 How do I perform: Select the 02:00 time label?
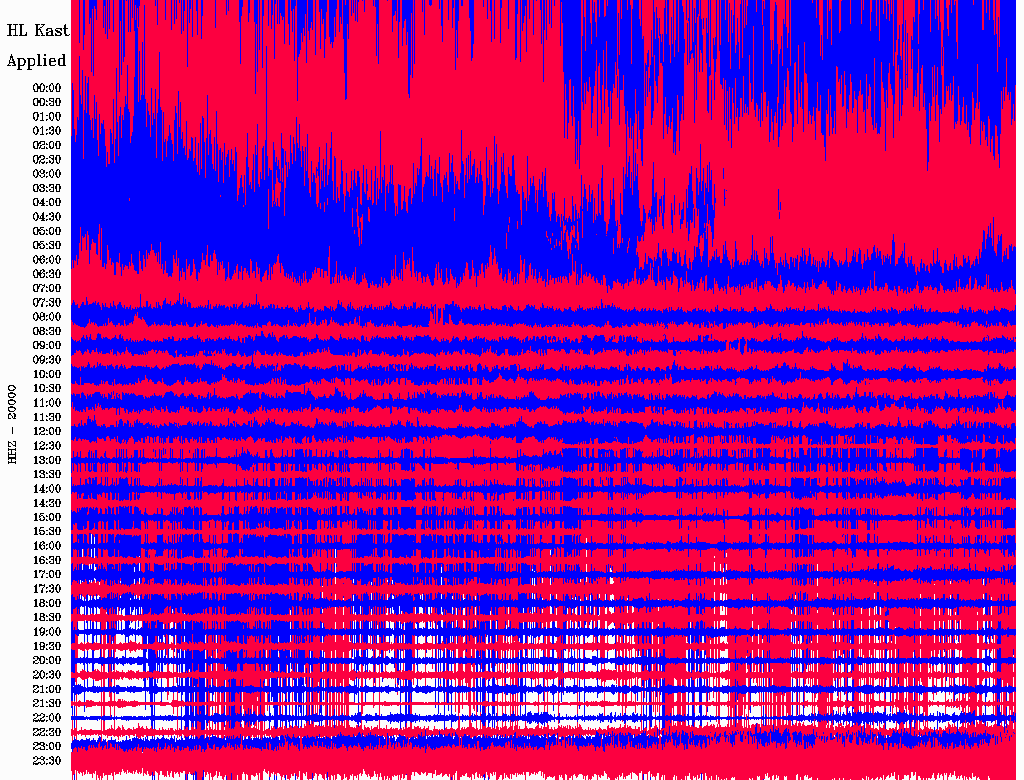47,145
